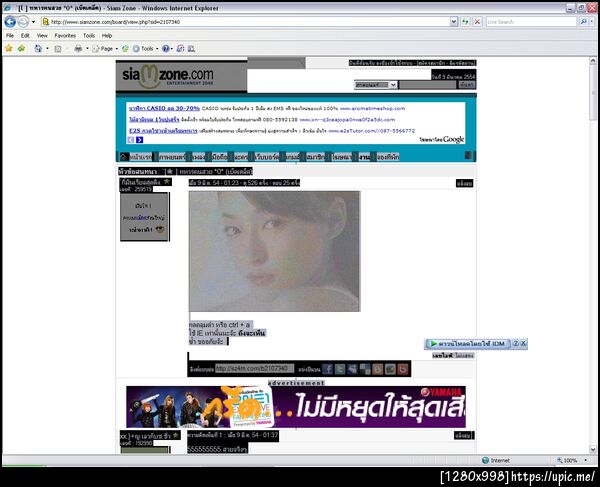
Task: Click the Stop loading X icon
Action: point(477,22)
